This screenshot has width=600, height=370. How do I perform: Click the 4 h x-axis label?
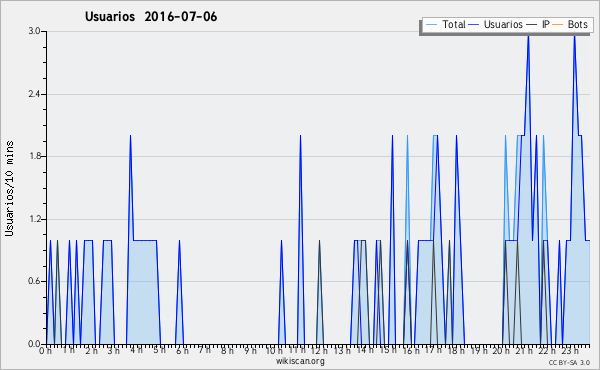pyautogui.click(x=137, y=350)
